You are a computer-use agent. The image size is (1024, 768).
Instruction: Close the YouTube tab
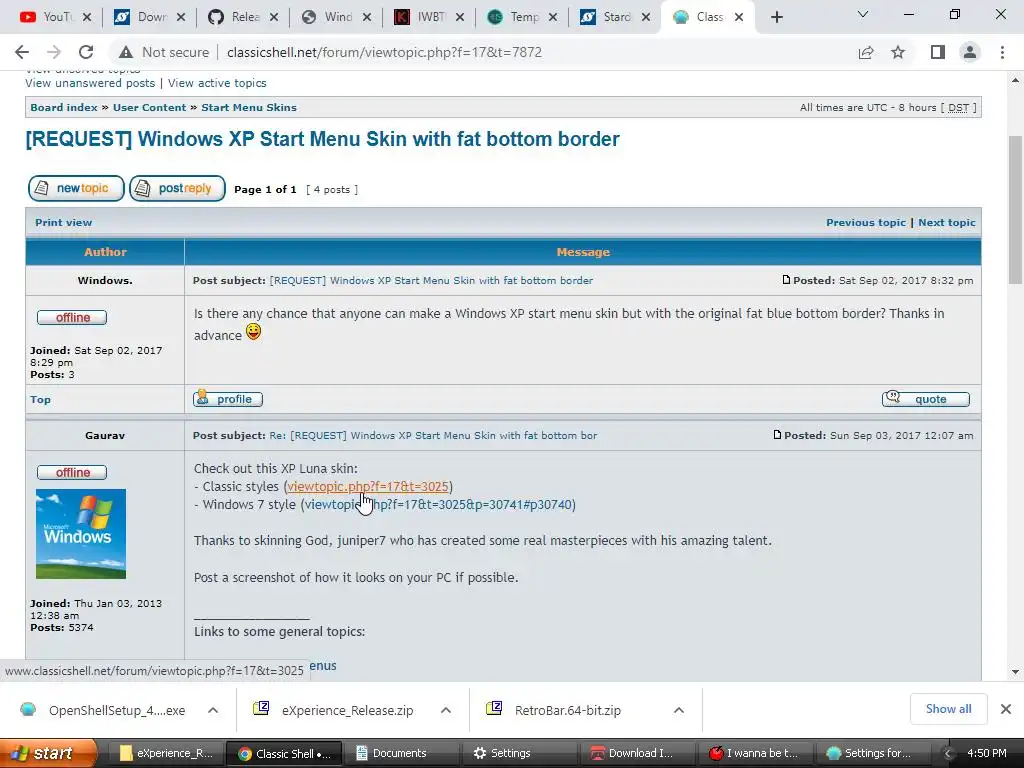88,17
